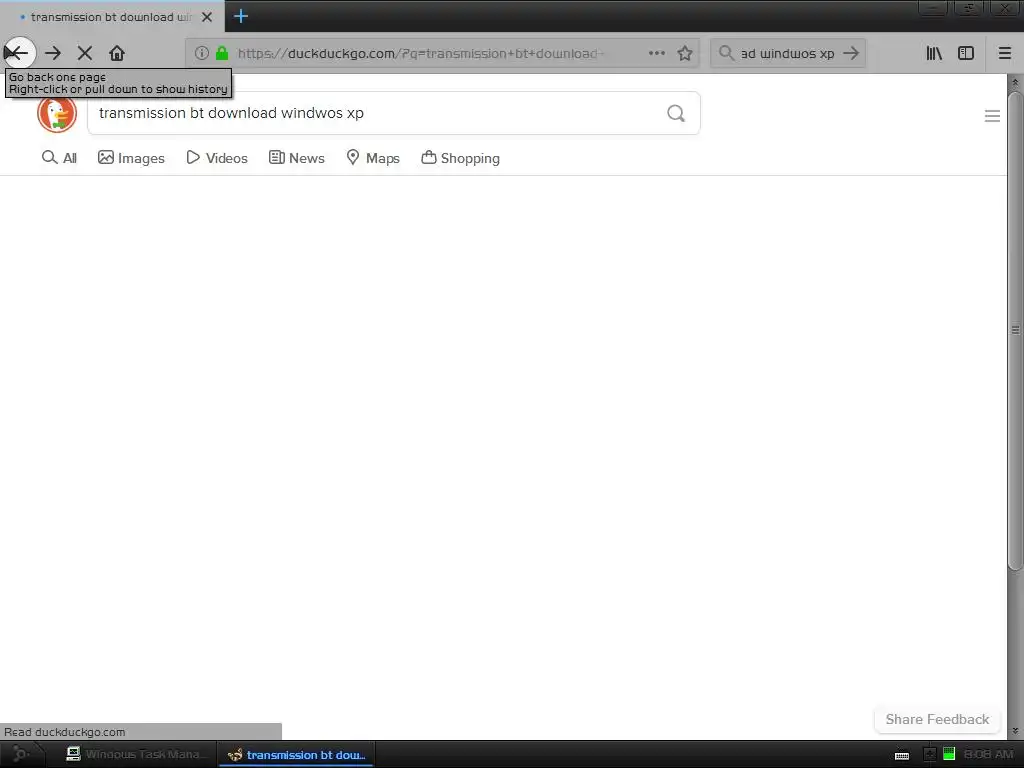This screenshot has height=768, width=1024.
Task: Close the transmission bt download tab
Action: pos(207,17)
